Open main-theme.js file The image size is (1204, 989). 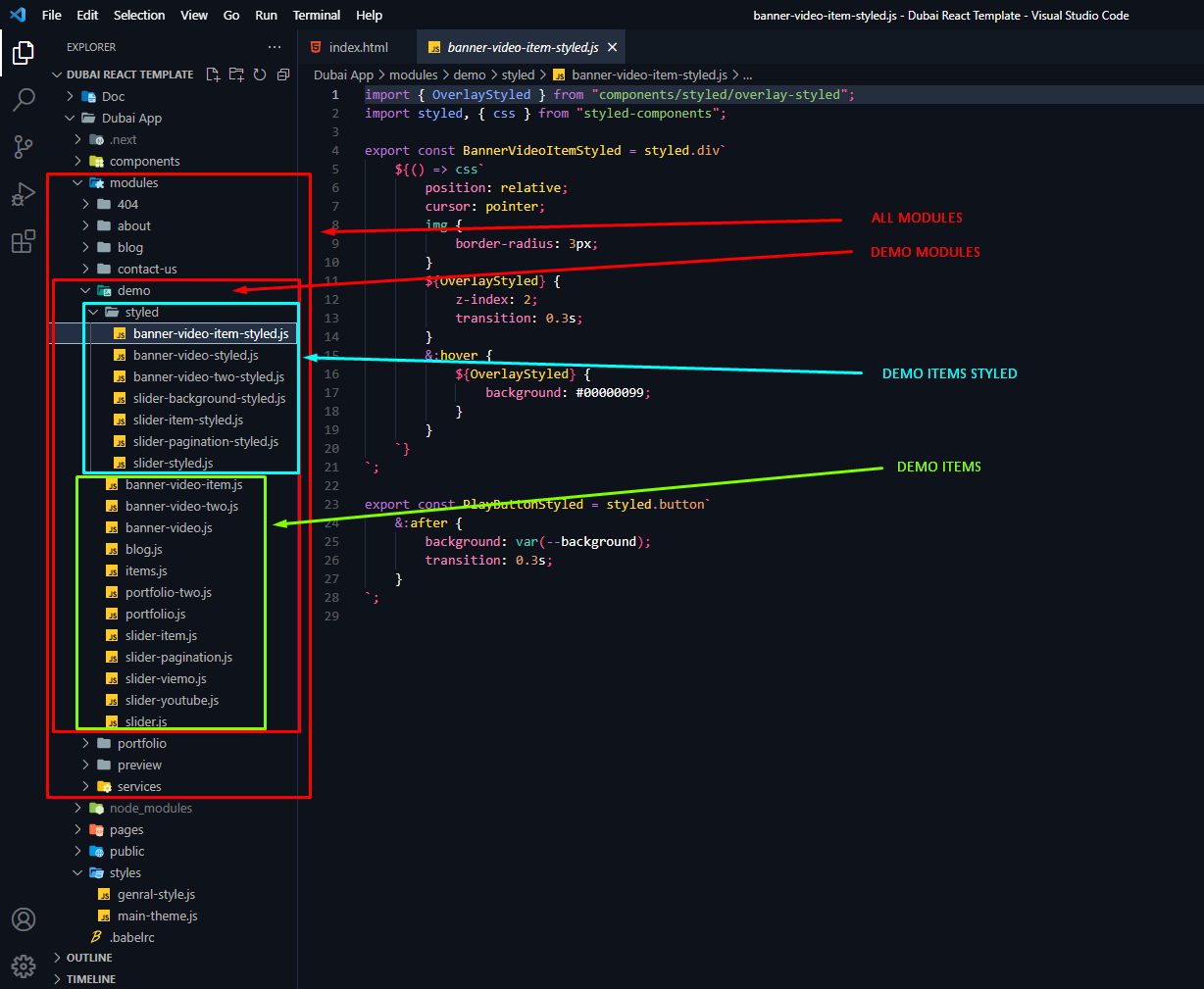157,915
